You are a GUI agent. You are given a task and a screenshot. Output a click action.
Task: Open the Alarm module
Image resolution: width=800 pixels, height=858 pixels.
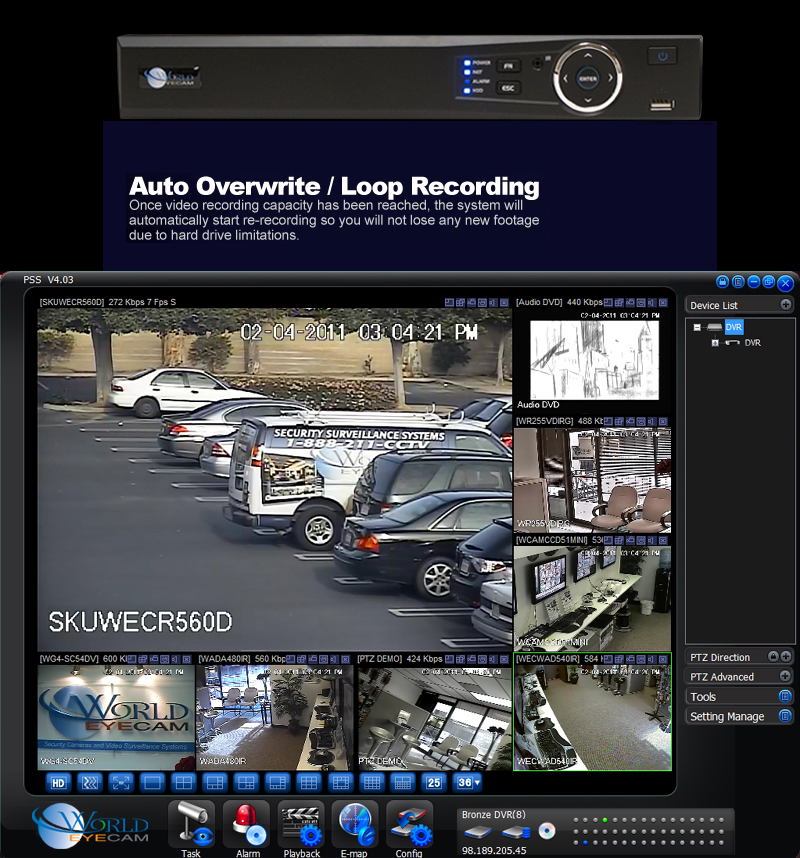pyautogui.click(x=248, y=828)
